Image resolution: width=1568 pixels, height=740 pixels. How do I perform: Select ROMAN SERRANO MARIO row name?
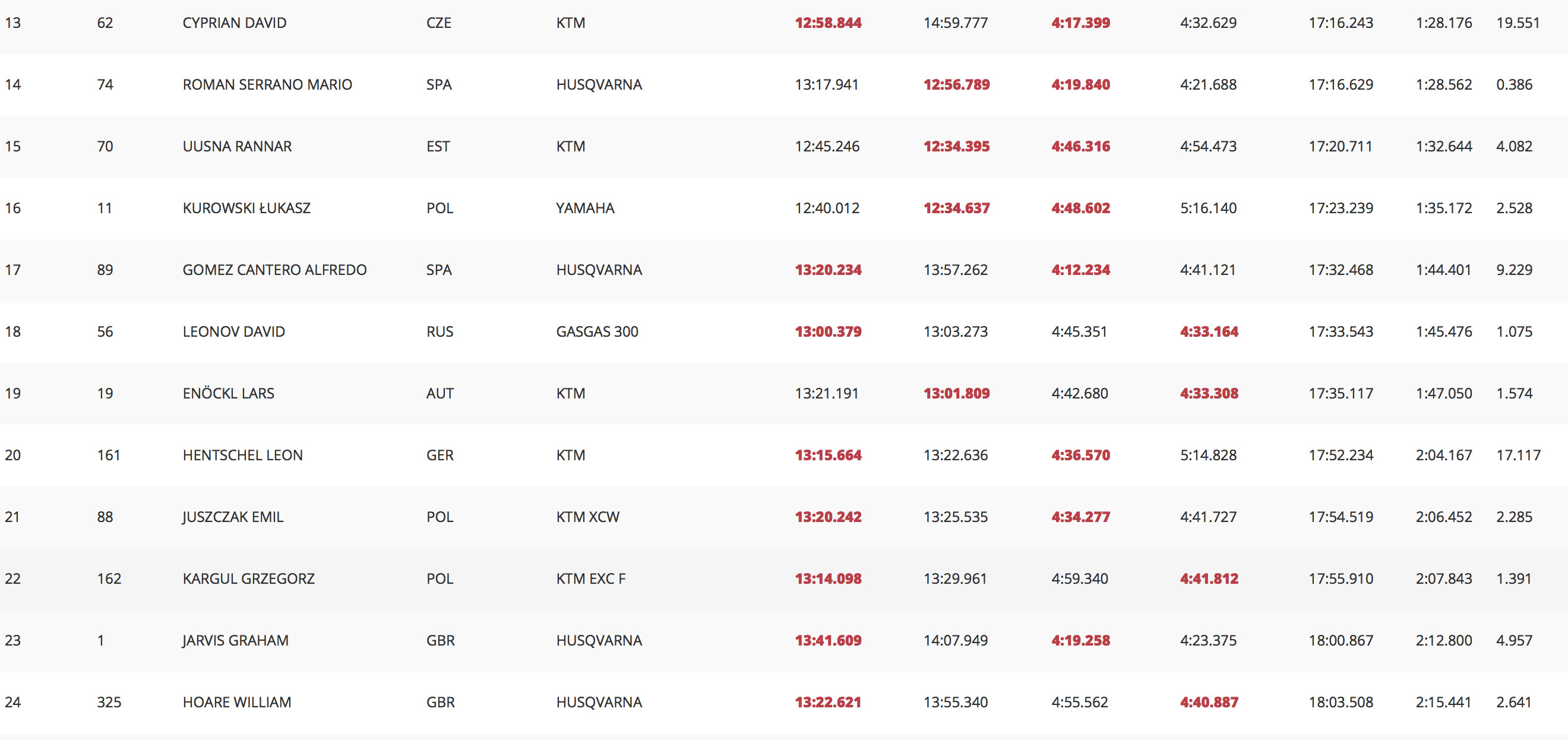(267, 84)
